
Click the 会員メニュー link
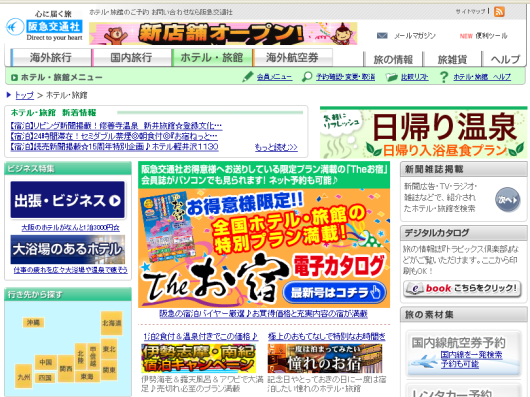274,77
